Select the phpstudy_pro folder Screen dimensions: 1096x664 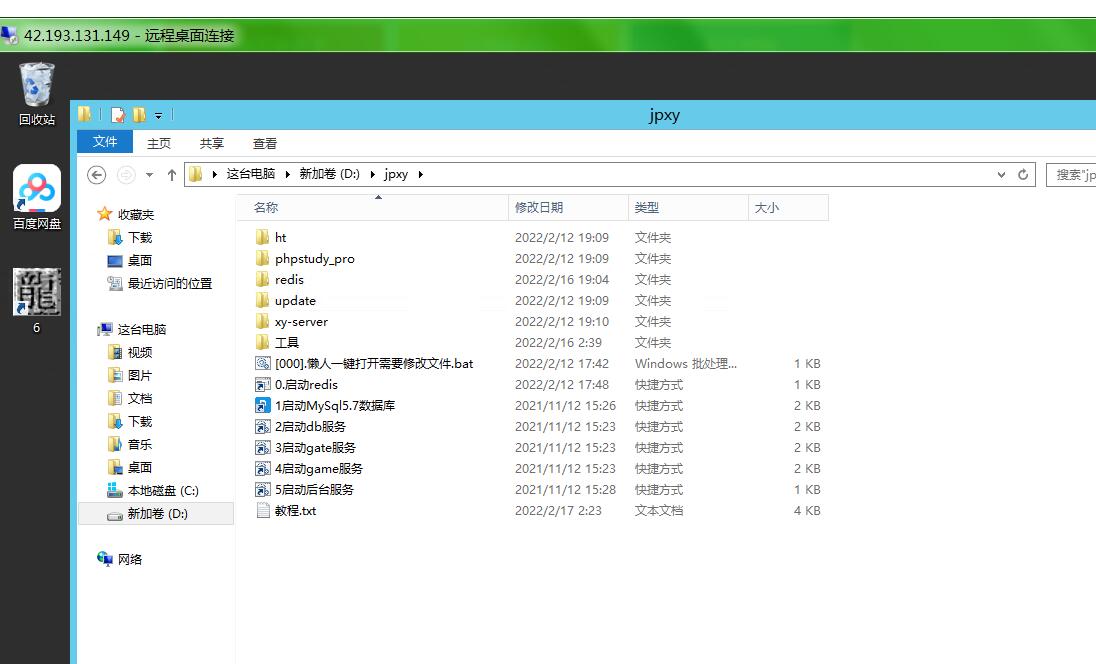(x=314, y=259)
